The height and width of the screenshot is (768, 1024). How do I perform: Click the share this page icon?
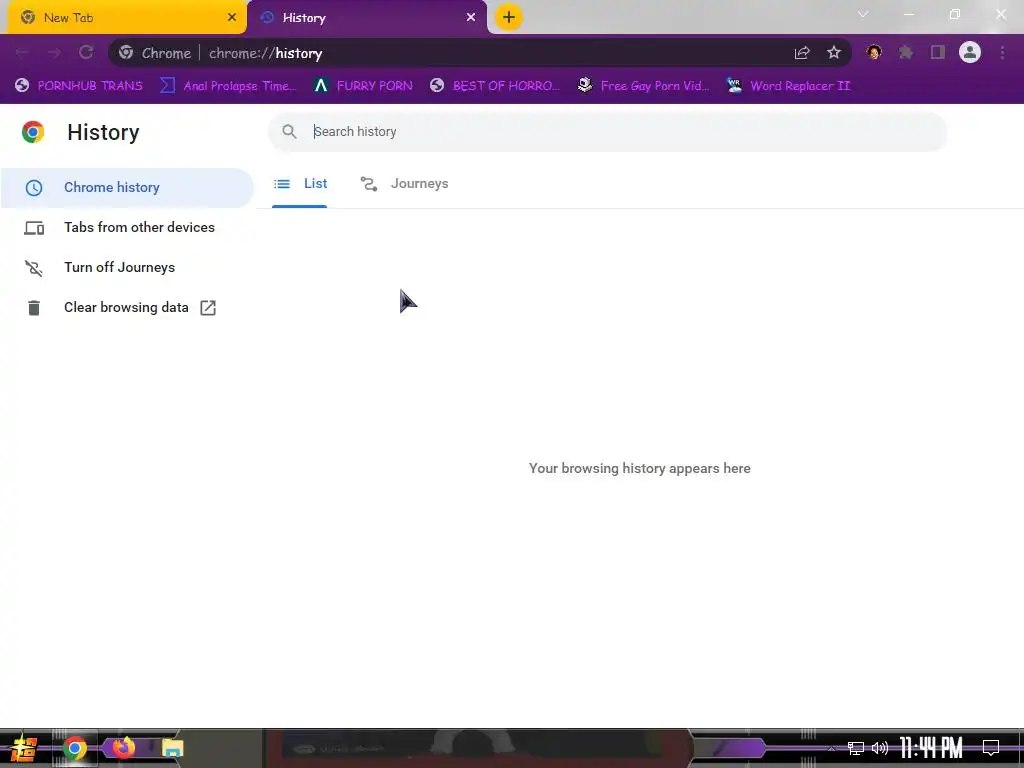coord(802,53)
